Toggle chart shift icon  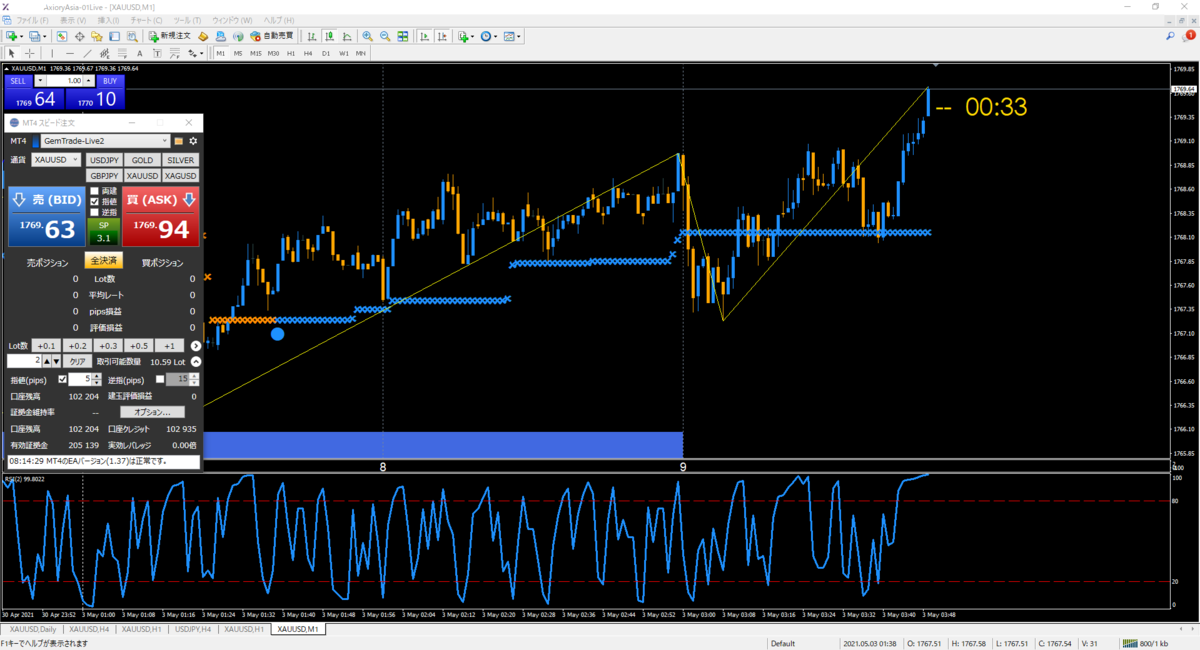(442, 36)
